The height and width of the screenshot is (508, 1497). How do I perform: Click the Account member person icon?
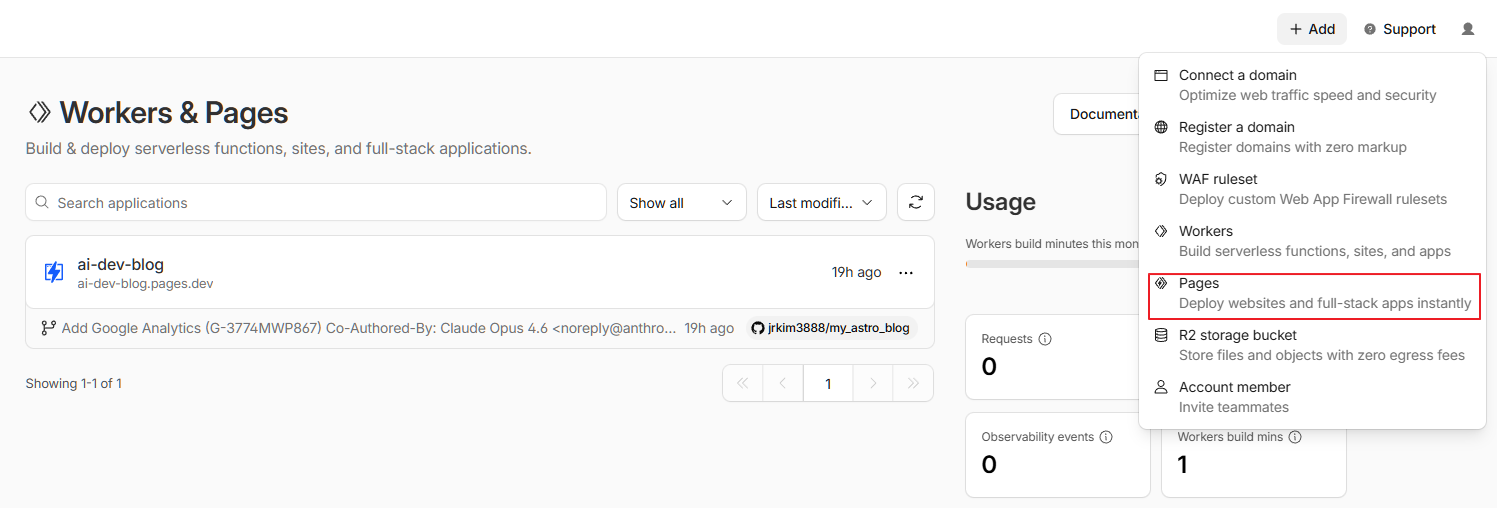click(x=1161, y=387)
